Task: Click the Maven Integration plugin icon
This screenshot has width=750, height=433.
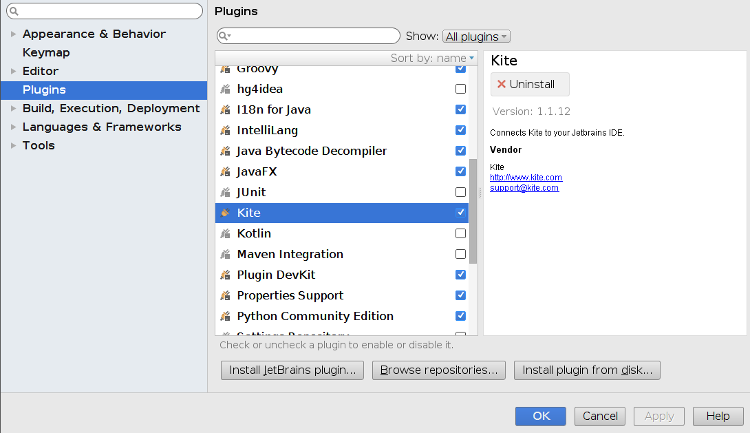Action: tap(225, 254)
